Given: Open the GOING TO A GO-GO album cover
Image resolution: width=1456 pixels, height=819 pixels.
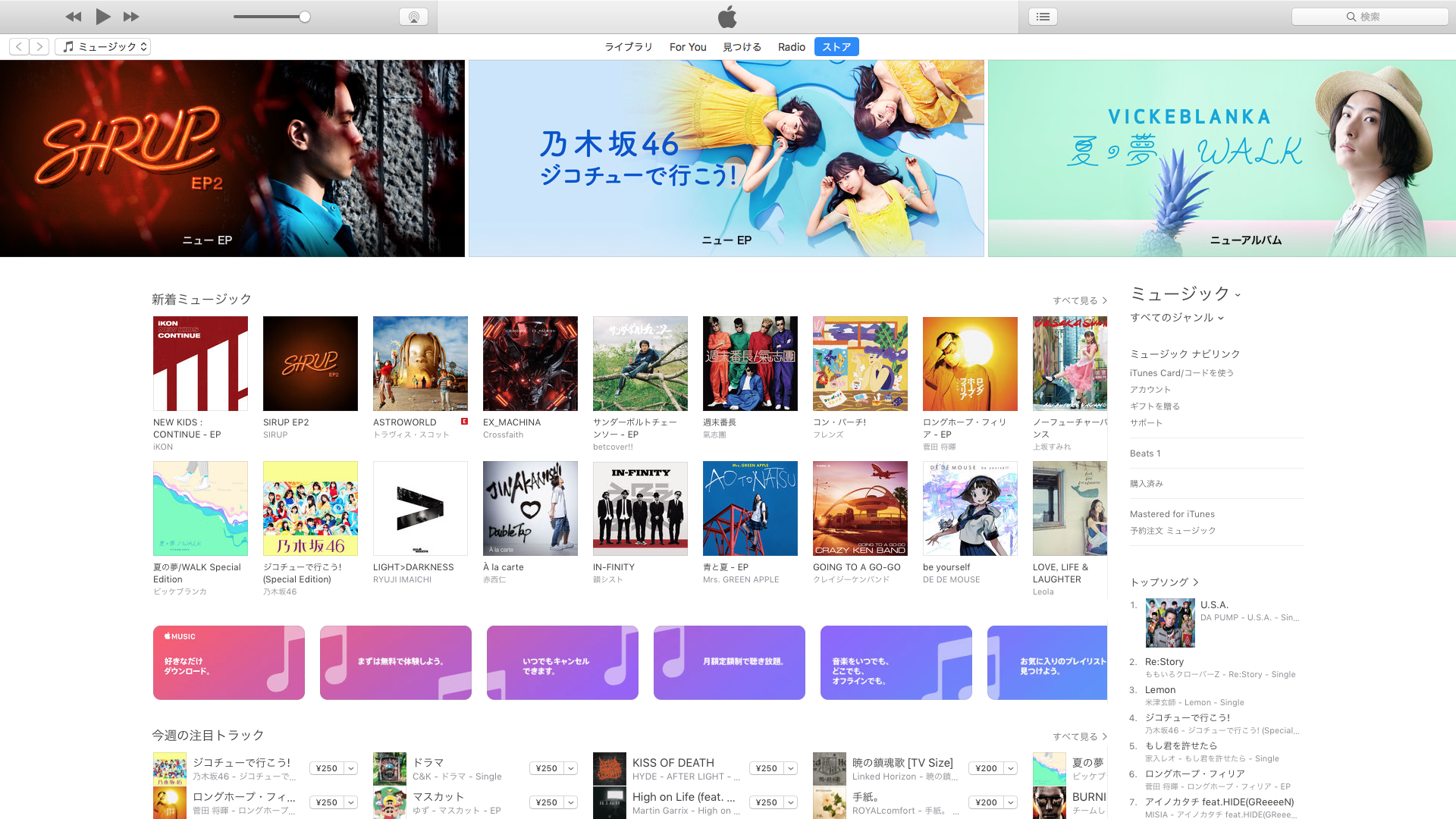Looking at the screenshot, I should (x=860, y=508).
